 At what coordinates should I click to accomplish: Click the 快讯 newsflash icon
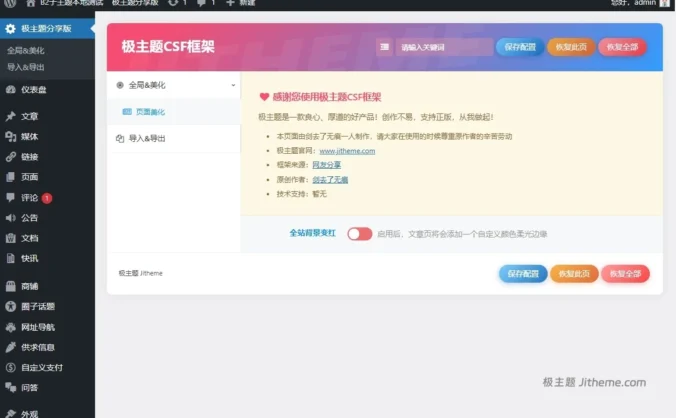pyautogui.click(x=10, y=258)
